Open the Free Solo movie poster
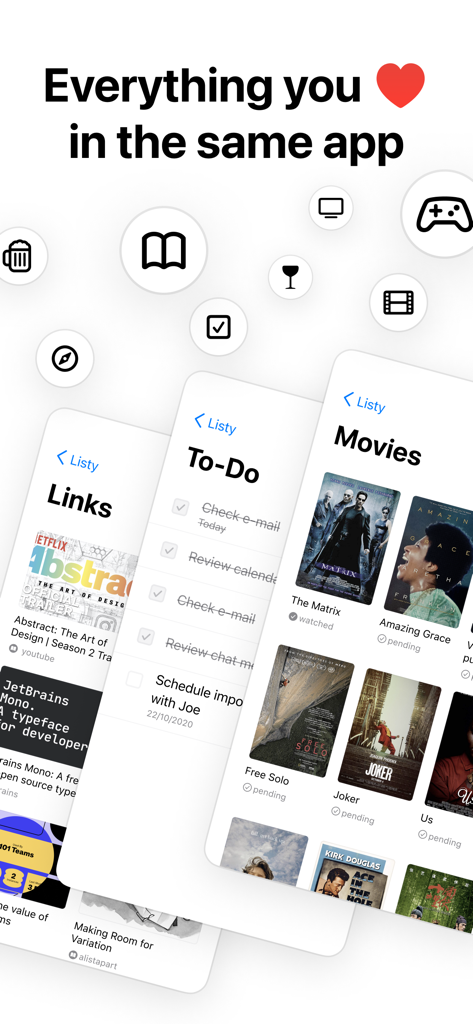 302,711
